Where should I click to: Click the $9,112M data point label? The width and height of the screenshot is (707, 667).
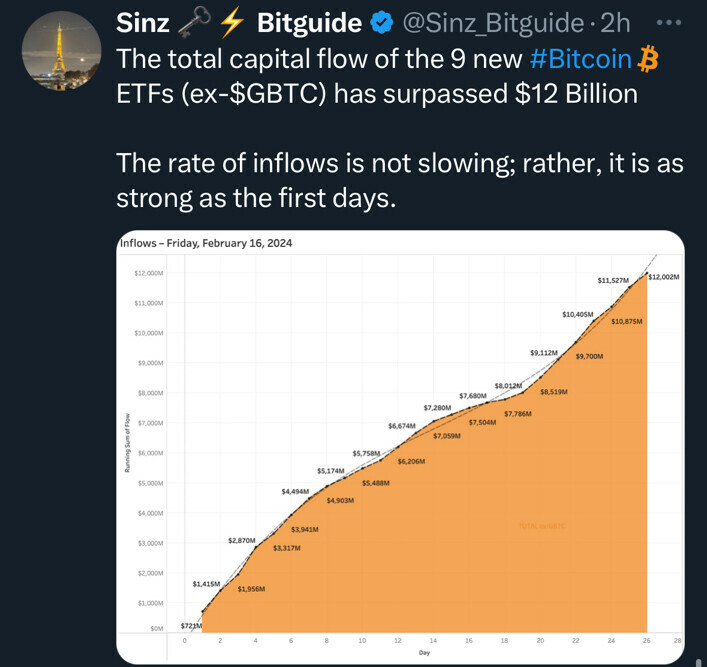tap(545, 352)
